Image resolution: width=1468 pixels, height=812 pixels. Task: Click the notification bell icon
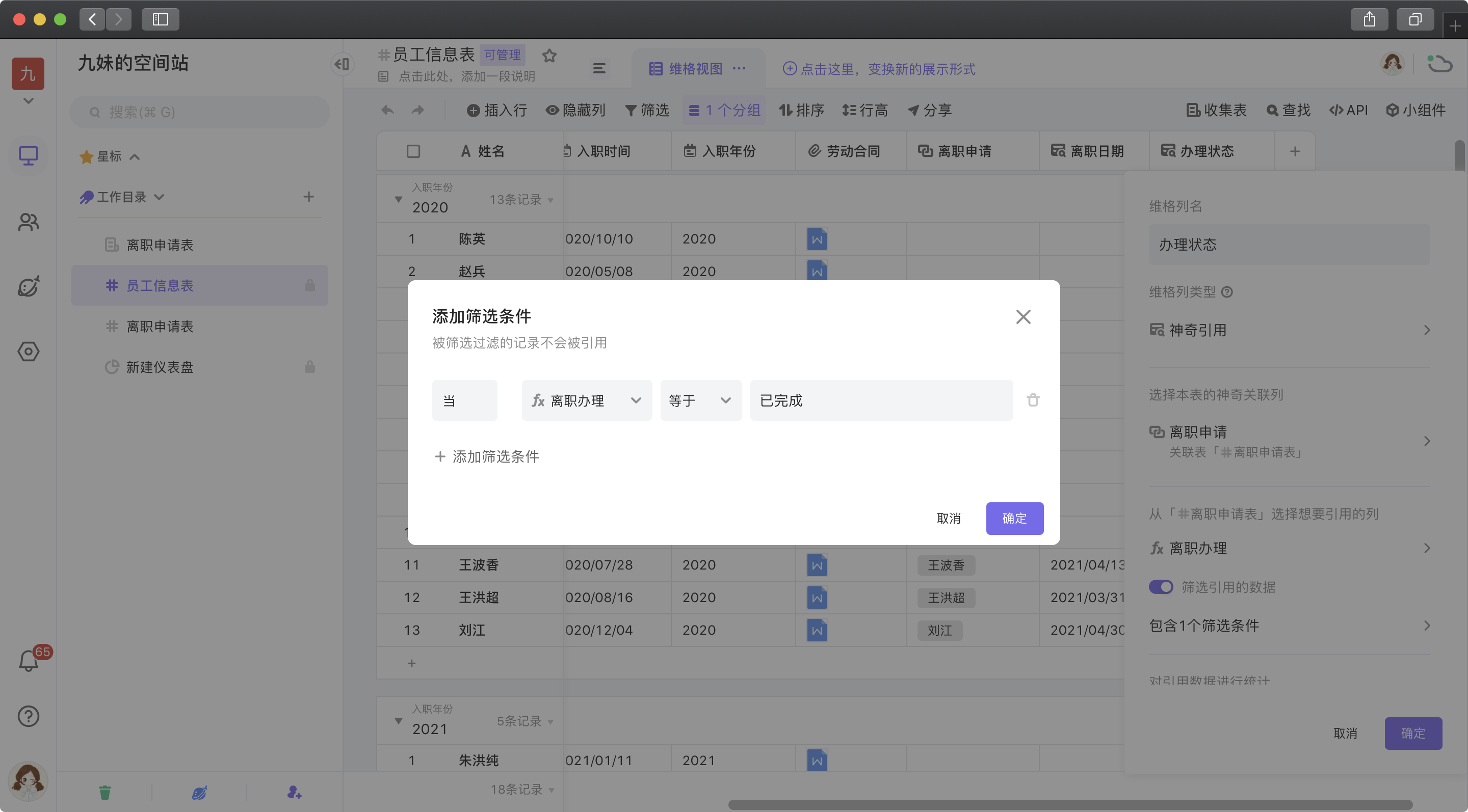28,661
